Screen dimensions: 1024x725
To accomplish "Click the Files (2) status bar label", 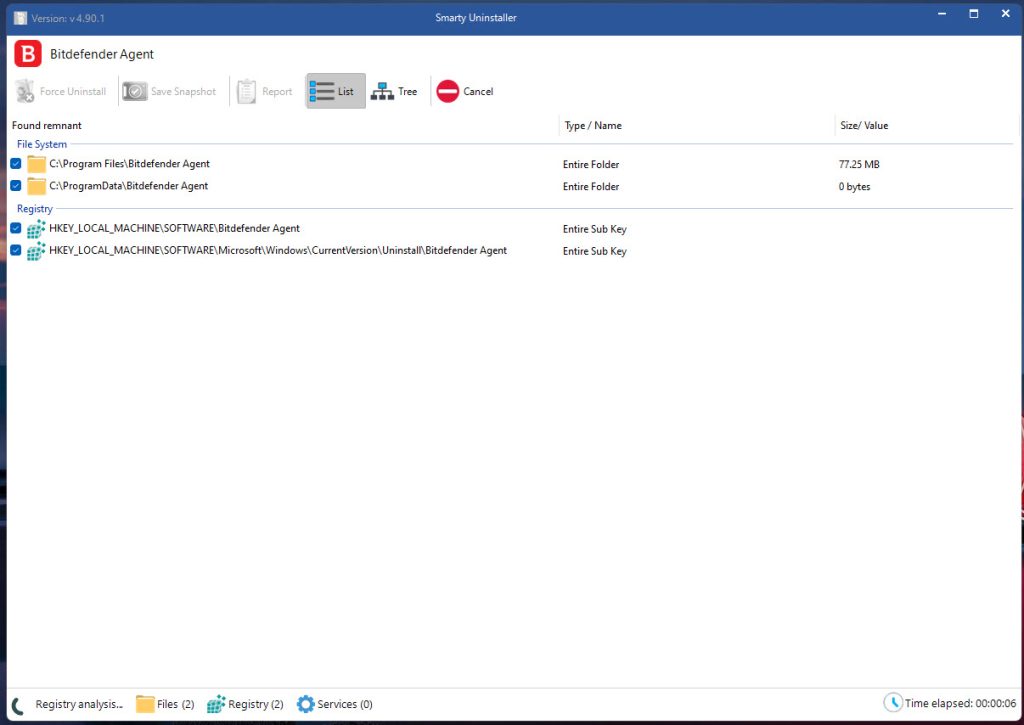I will [x=176, y=704].
